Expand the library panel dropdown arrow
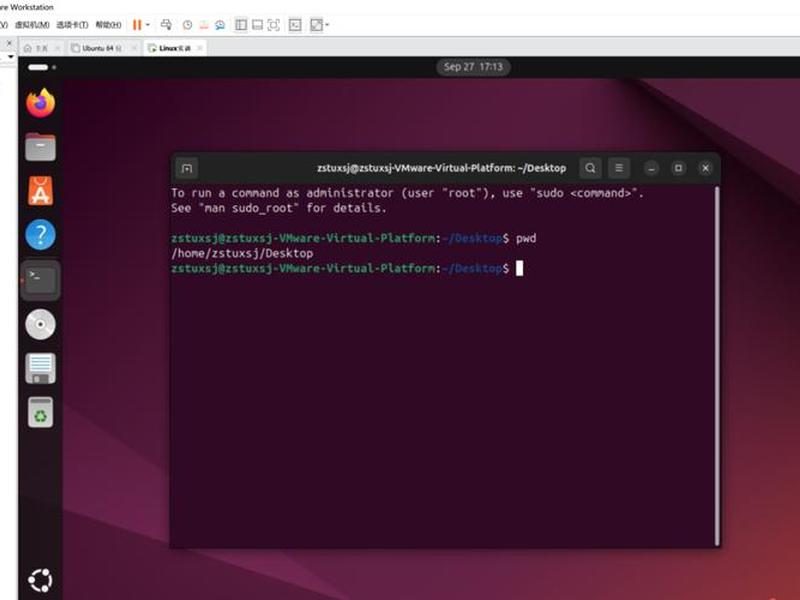The width and height of the screenshot is (800, 600). pyautogui.click(x=10, y=56)
